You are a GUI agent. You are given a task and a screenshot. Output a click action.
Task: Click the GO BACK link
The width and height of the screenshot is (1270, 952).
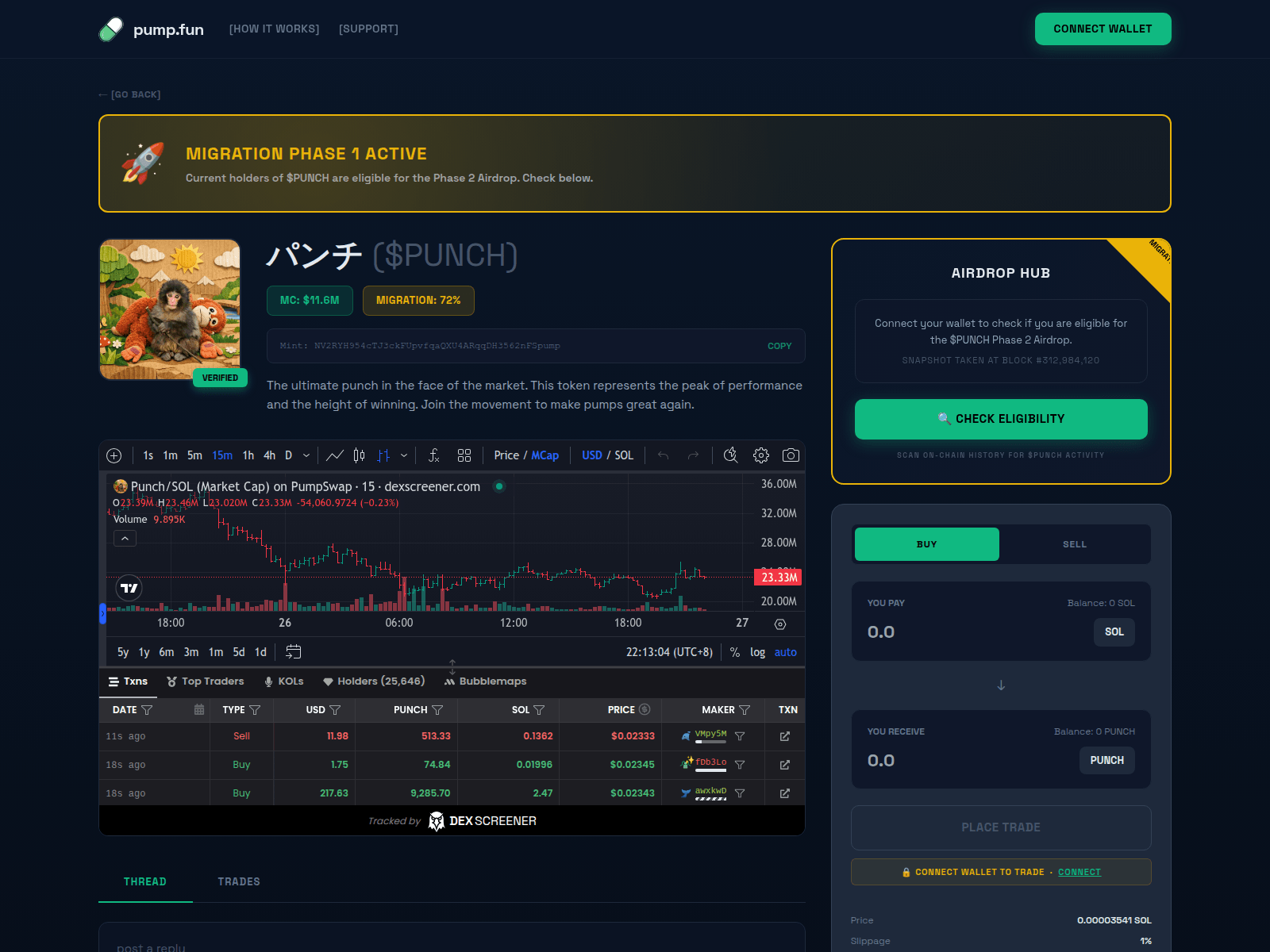(129, 94)
